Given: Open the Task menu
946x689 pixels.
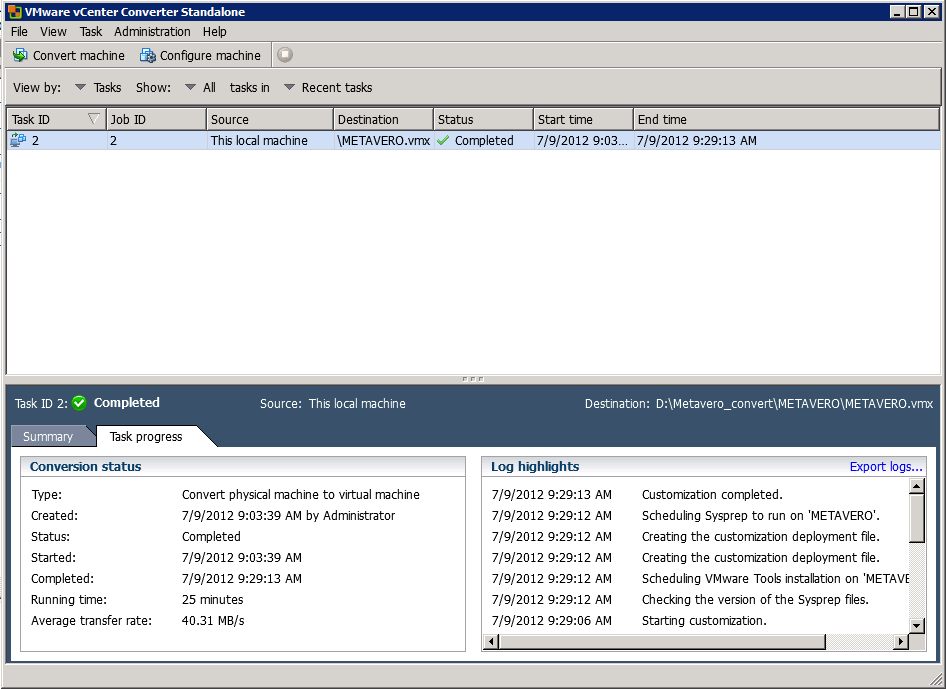Looking at the screenshot, I should [90, 31].
